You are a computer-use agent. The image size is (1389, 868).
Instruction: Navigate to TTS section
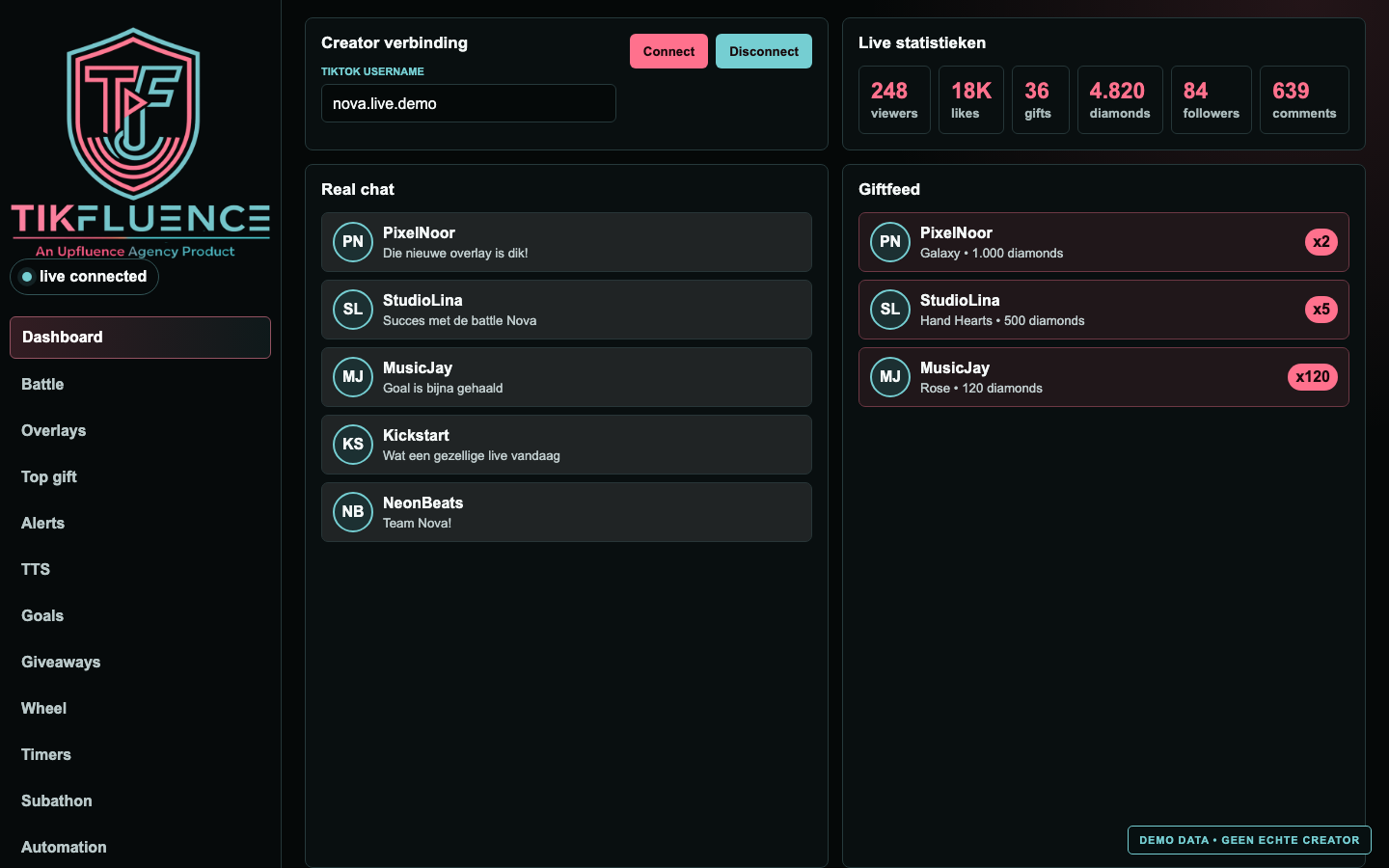[140, 569]
